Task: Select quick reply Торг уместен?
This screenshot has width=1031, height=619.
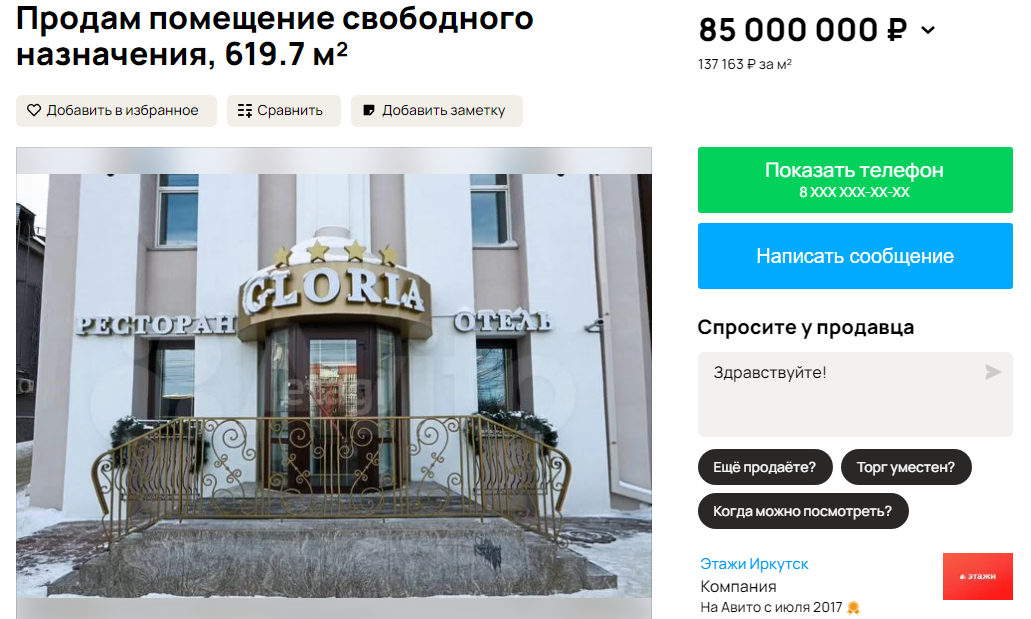Action: (905, 467)
